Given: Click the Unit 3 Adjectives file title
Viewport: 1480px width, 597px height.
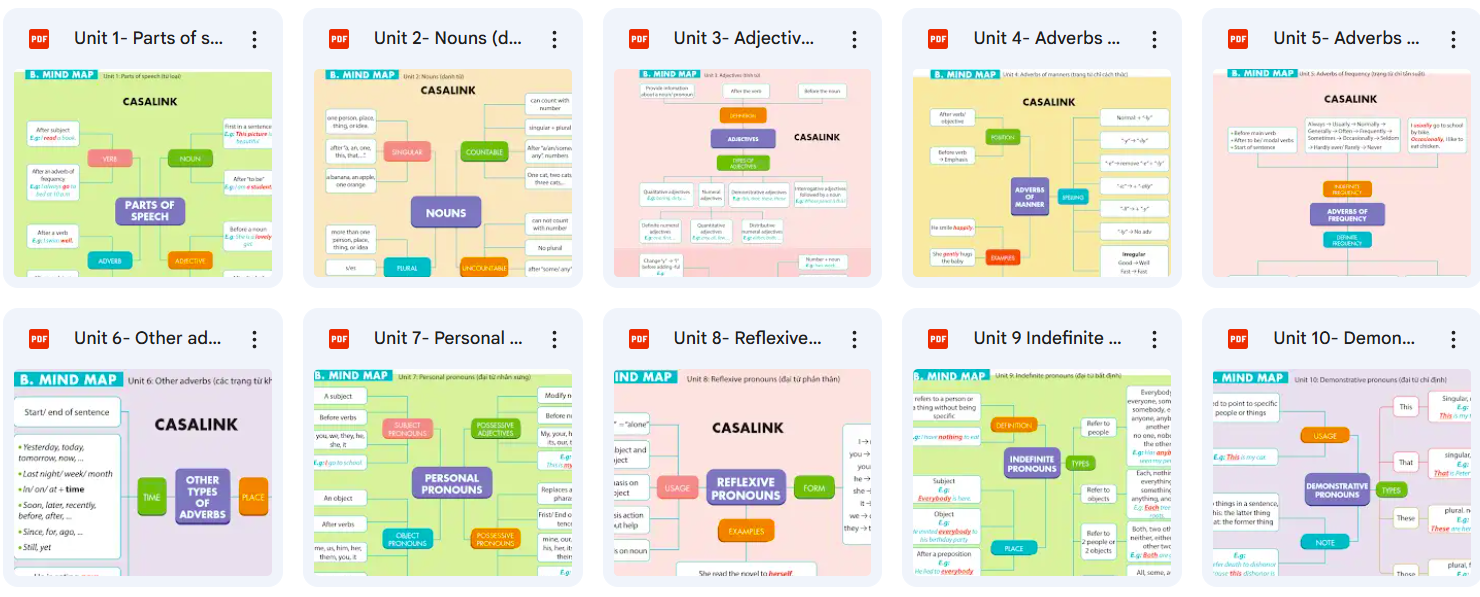Looking at the screenshot, I should coord(744,39).
